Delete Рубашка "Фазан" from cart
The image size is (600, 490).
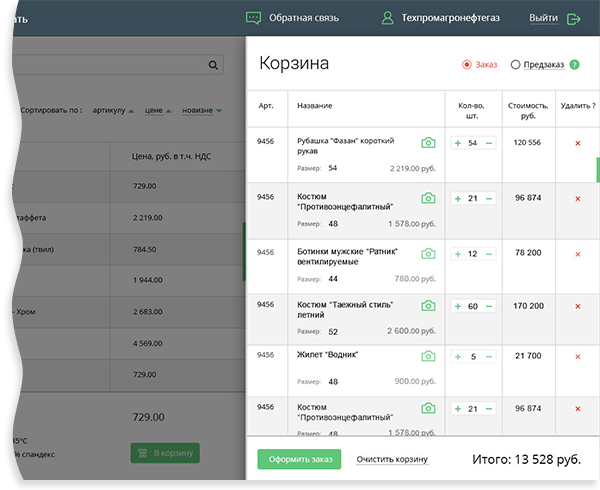pyautogui.click(x=578, y=143)
